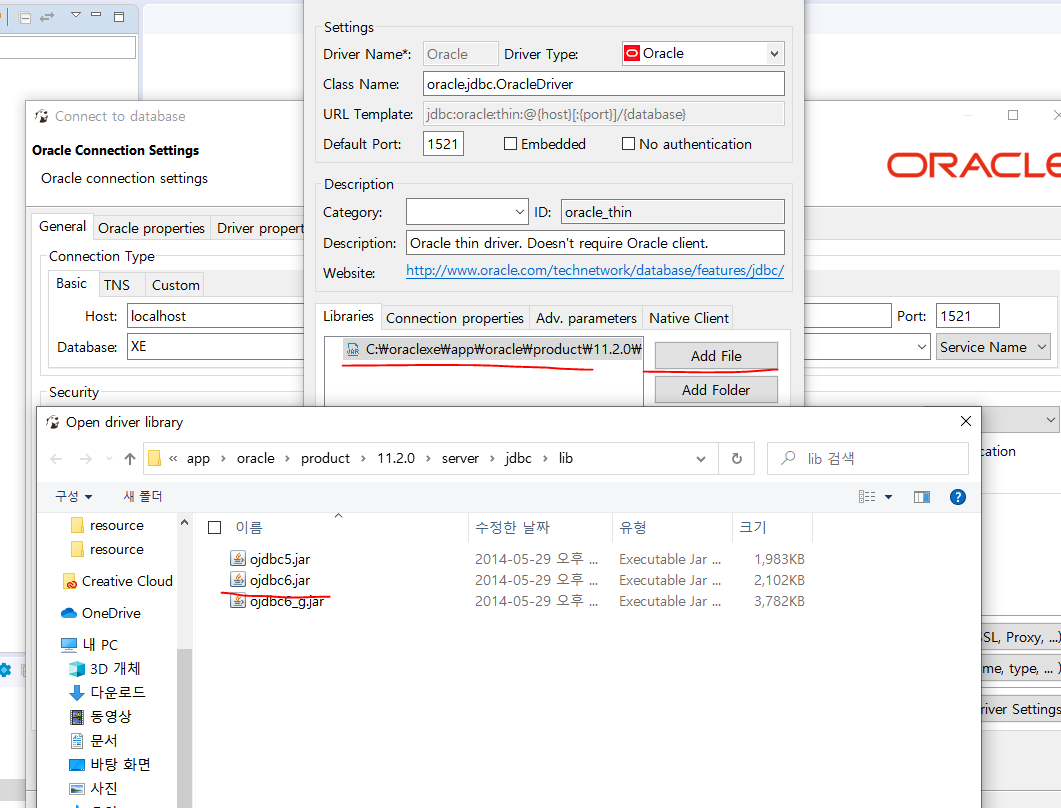This screenshot has width=1061, height=808.
Task: Click driver ID field oracle_thin
Action: (x=673, y=212)
